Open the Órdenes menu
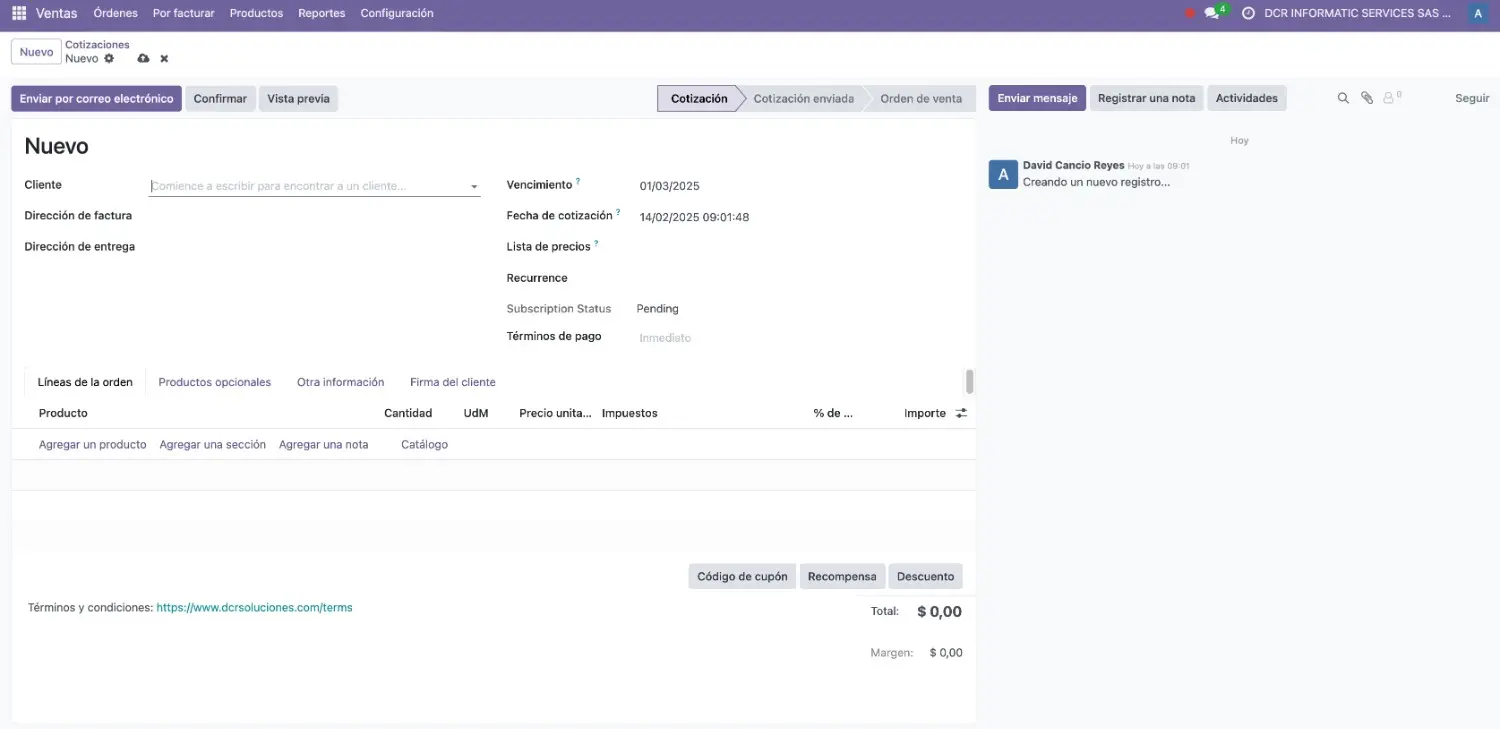1500x729 pixels. [115, 14]
